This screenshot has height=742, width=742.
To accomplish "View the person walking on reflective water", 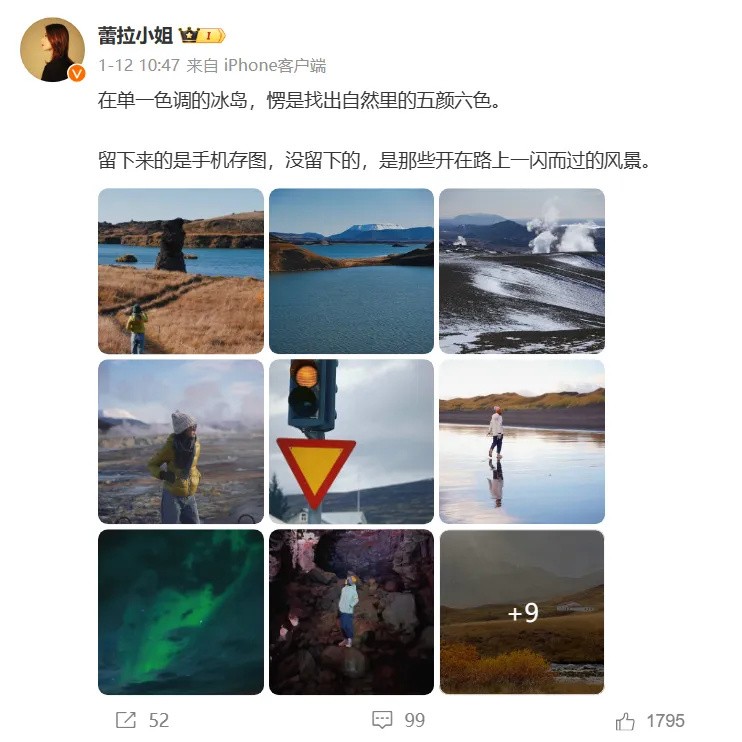I will tap(522, 442).
